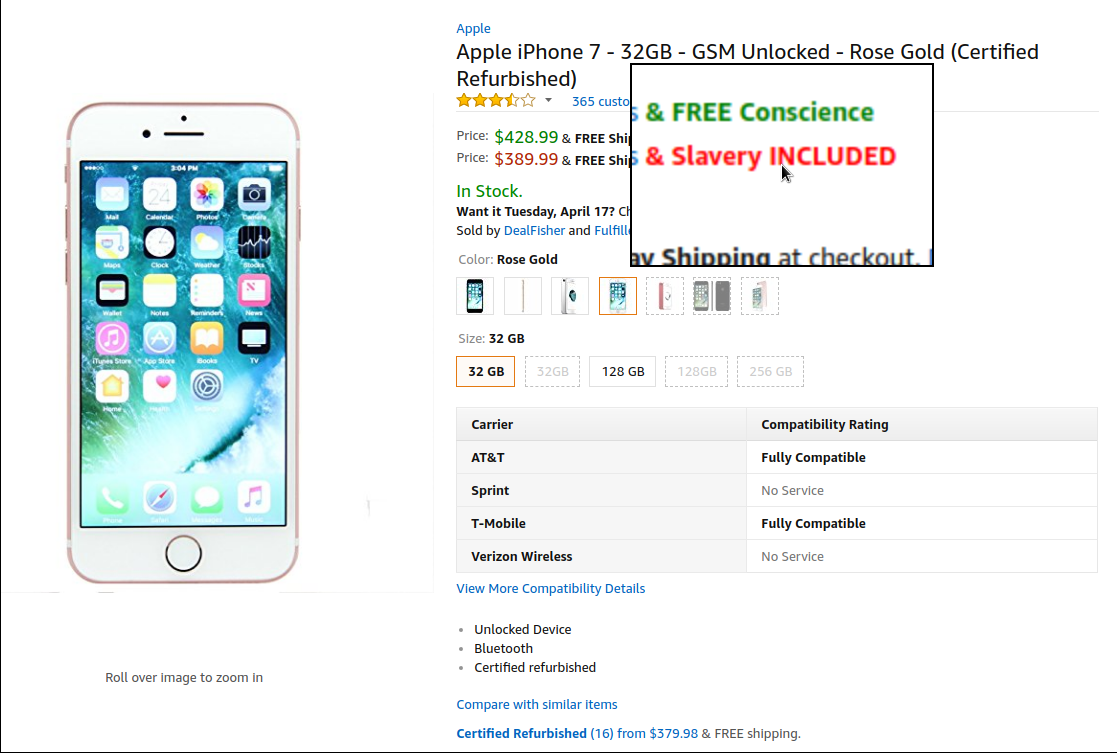Image resolution: width=1117 pixels, height=753 pixels.
Task: Select the 32 GB size option
Action: tap(486, 371)
